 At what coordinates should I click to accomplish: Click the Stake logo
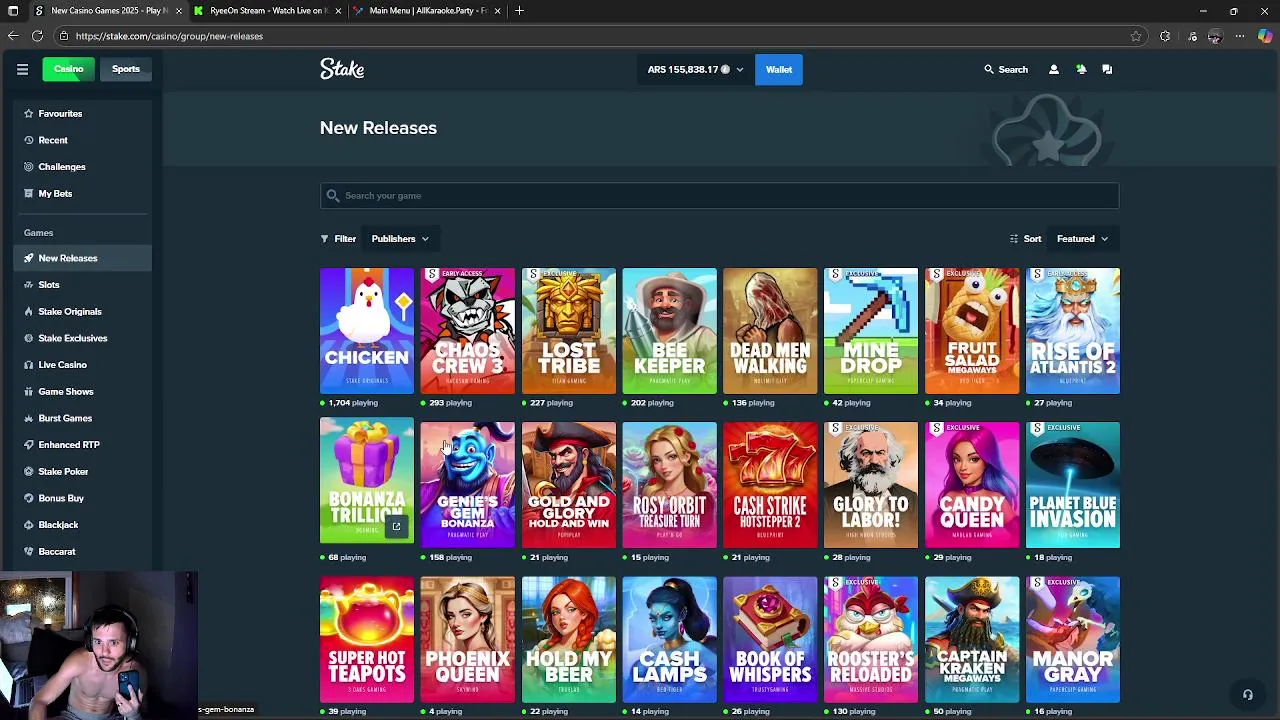342,69
